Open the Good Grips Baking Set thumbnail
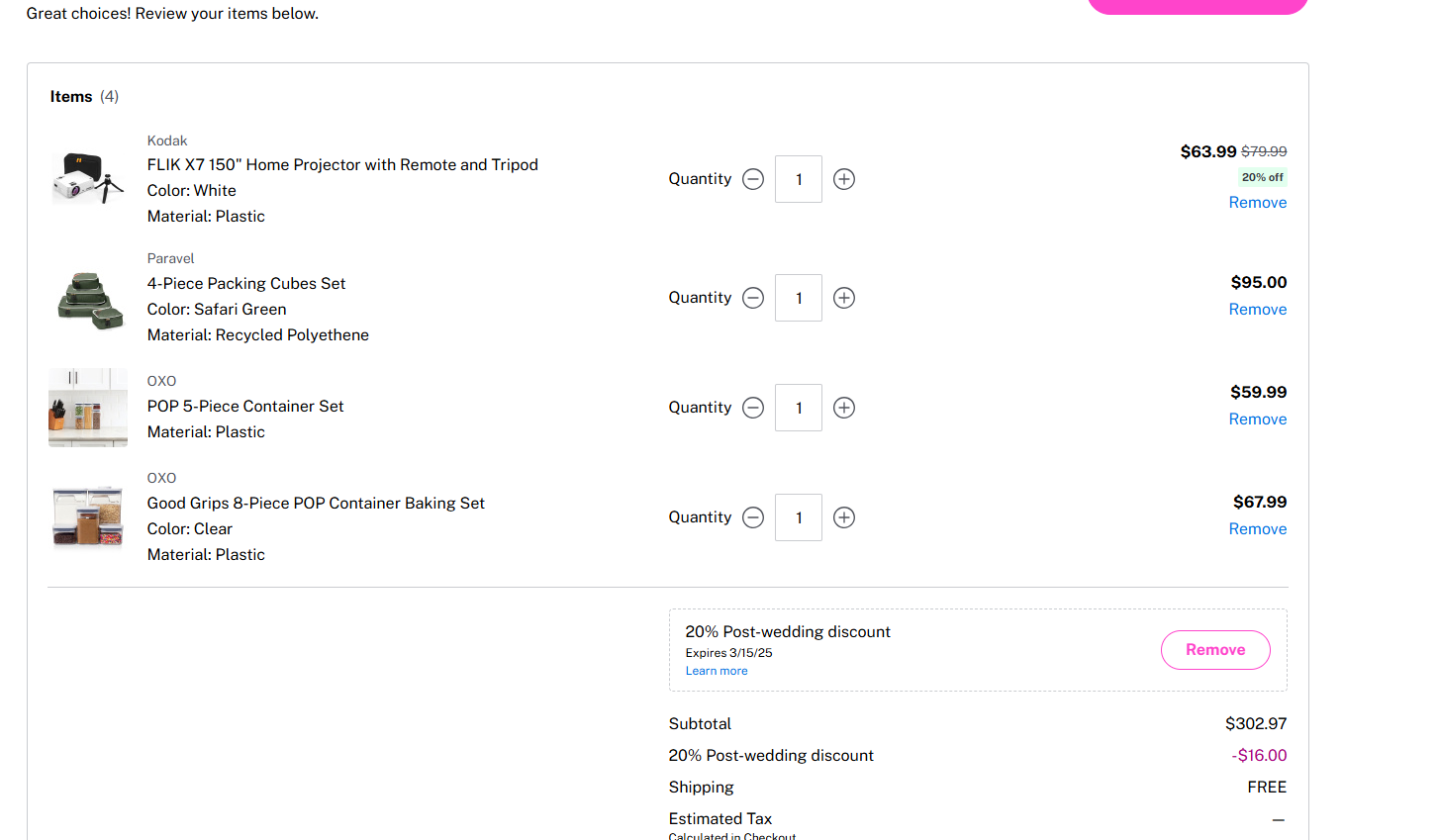This screenshot has height=840, width=1440. click(88, 517)
